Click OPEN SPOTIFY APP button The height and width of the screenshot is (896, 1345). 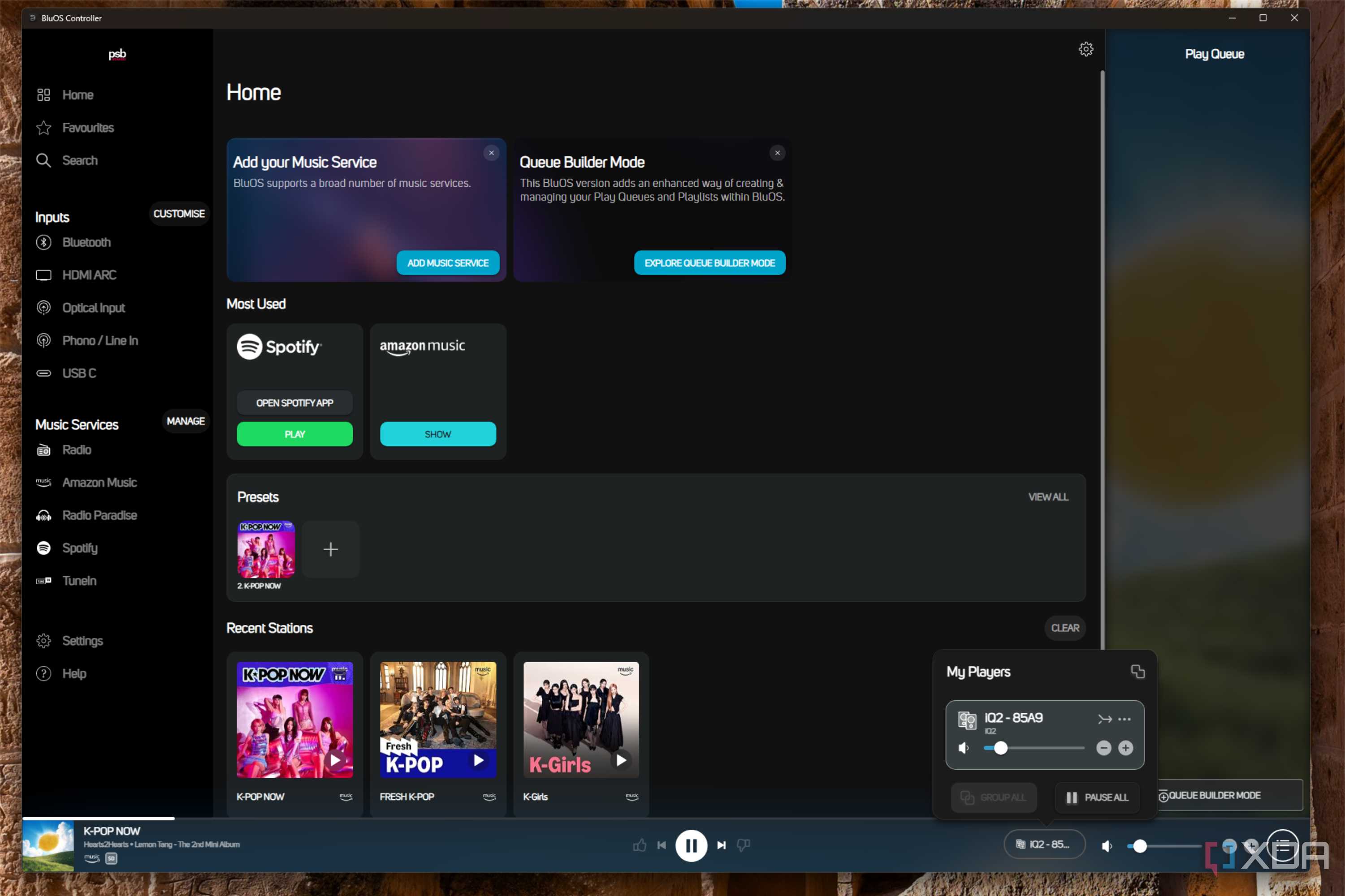point(294,403)
